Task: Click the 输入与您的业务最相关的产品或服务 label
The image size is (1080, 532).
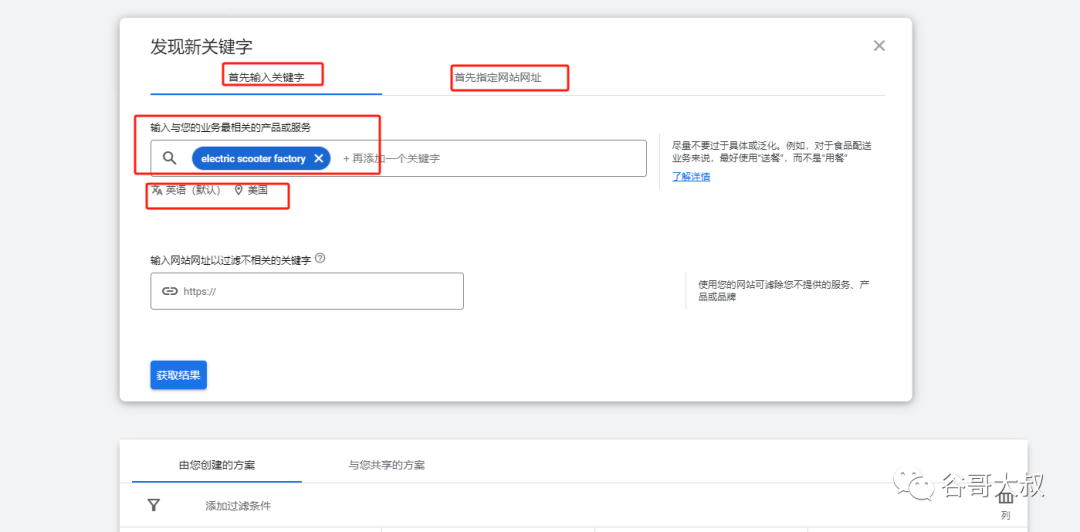Action: [231, 127]
